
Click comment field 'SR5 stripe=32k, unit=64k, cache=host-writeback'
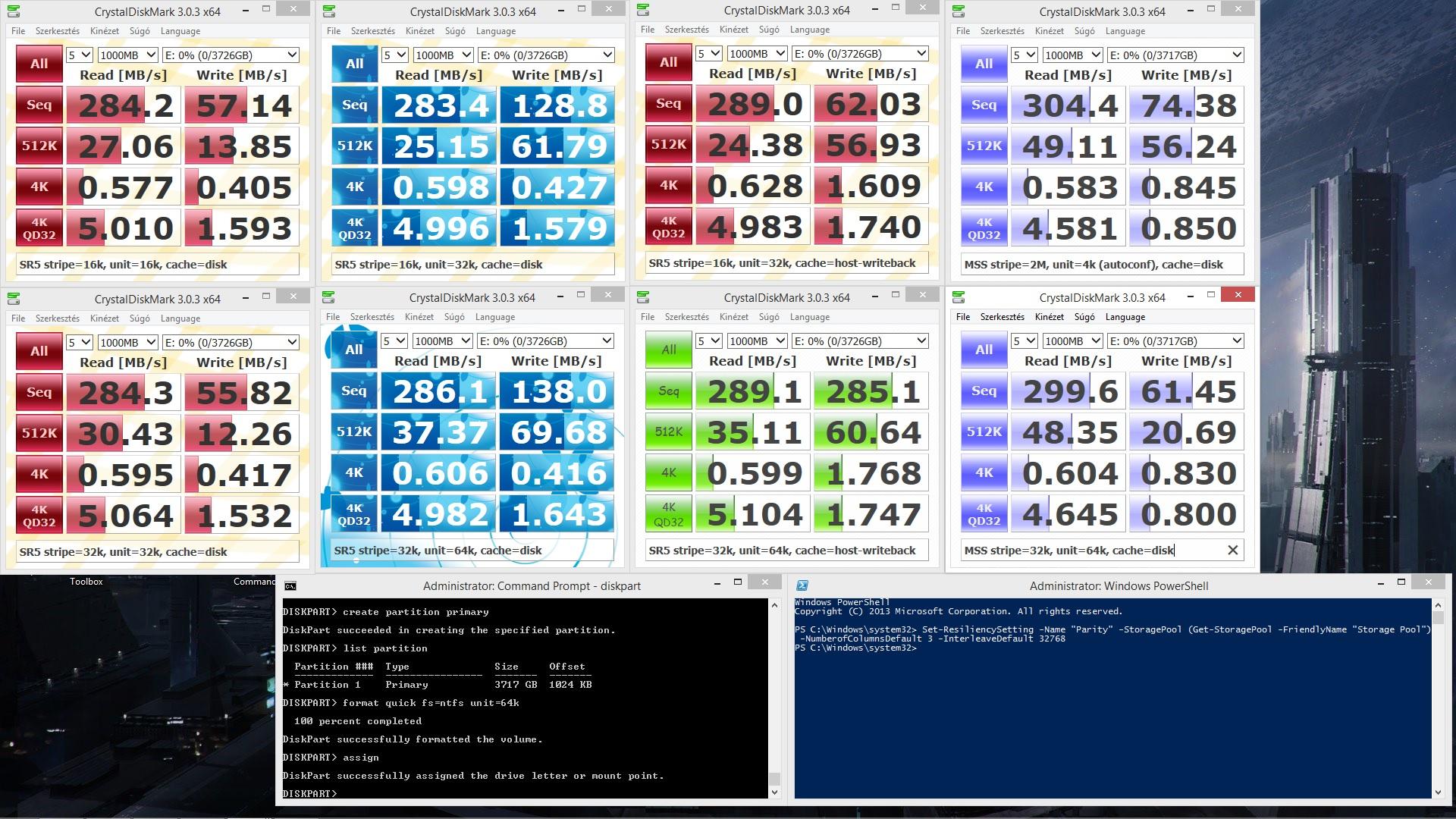[x=787, y=551]
